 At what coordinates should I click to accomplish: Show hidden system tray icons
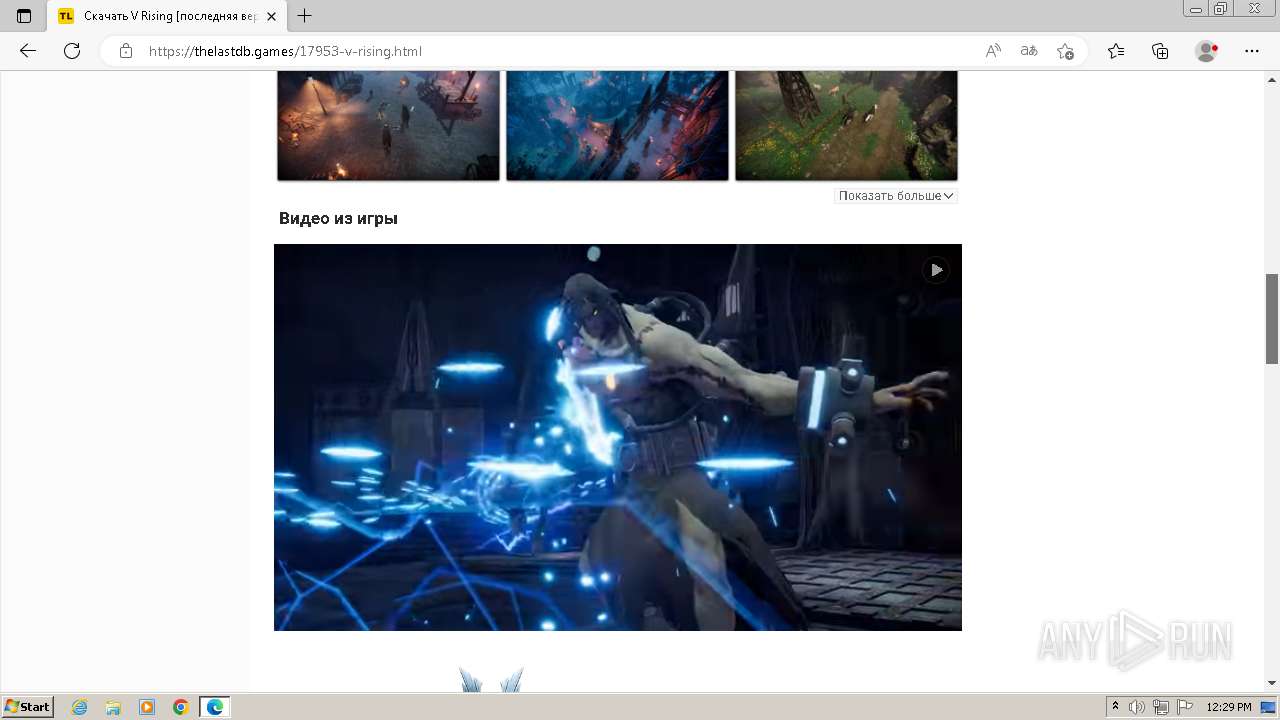tap(1116, 707)
